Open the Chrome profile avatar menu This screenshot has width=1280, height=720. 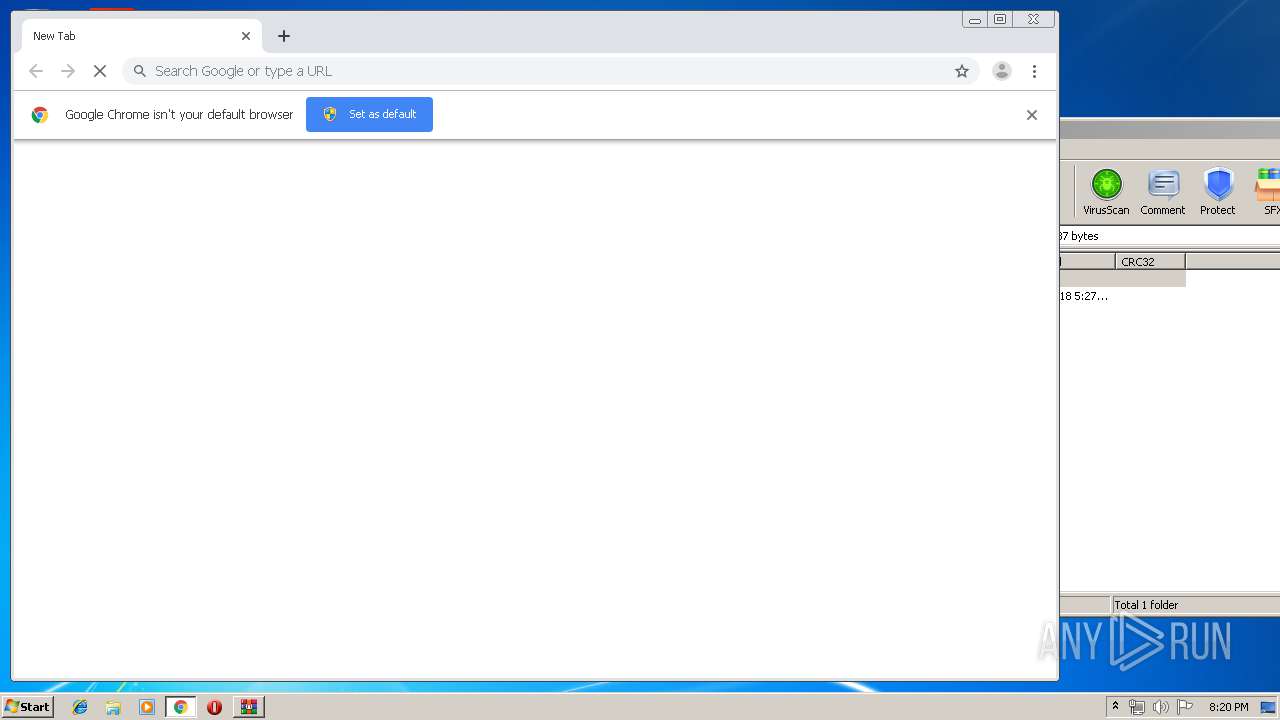tap(1001, 71)
